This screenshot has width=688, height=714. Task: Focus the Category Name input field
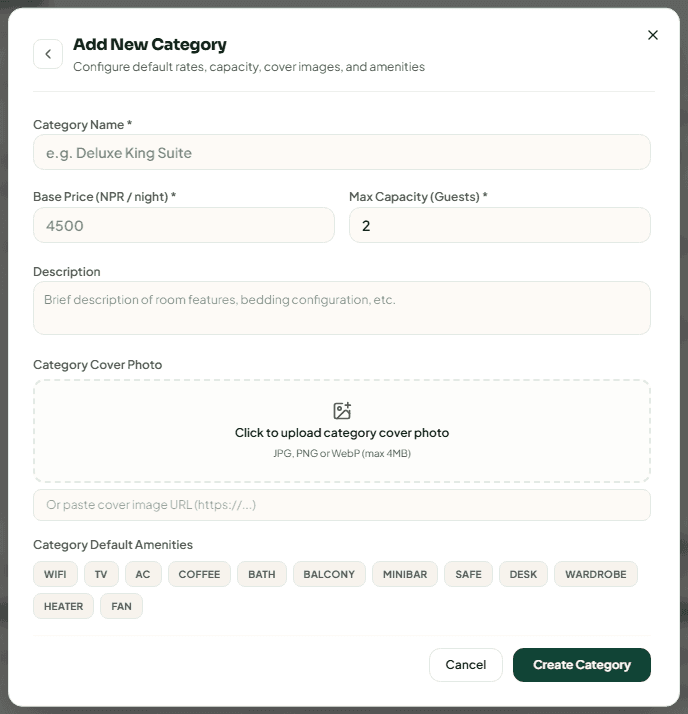click(341, 152)
